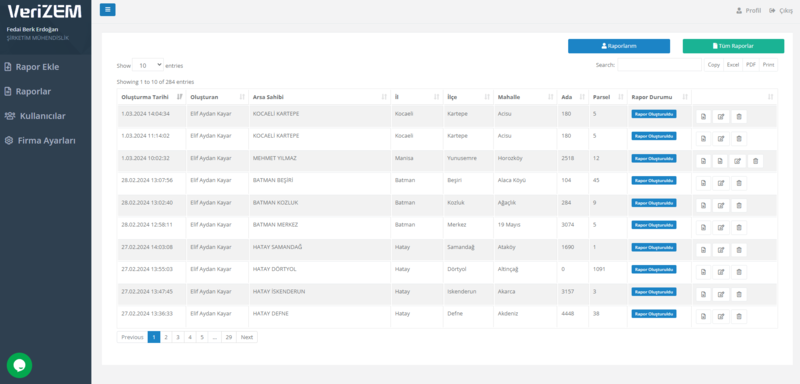Show all reports with Tüm Raporlar button

[x=733, y=46]
